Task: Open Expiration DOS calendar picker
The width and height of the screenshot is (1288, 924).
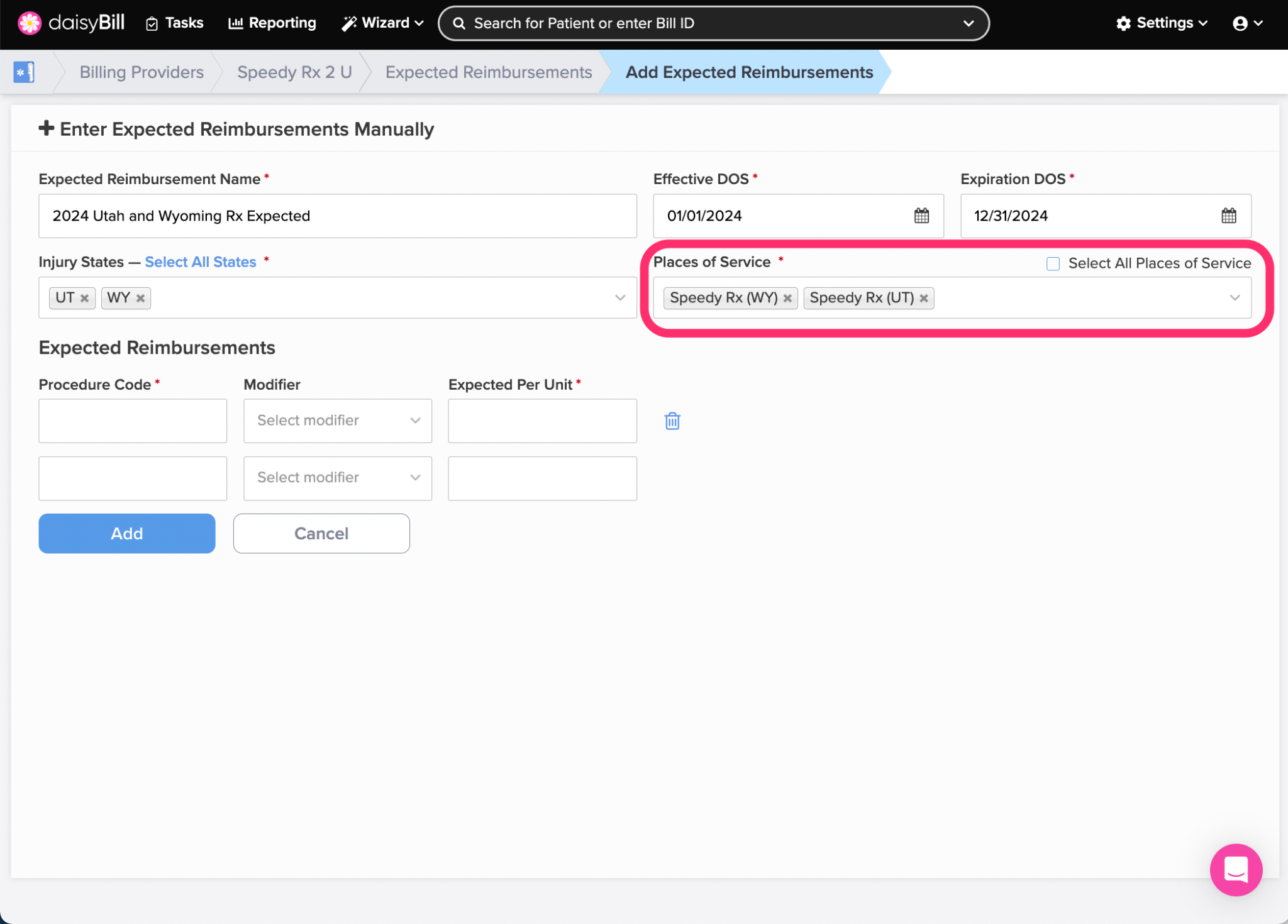Action: pos(1228,216)
